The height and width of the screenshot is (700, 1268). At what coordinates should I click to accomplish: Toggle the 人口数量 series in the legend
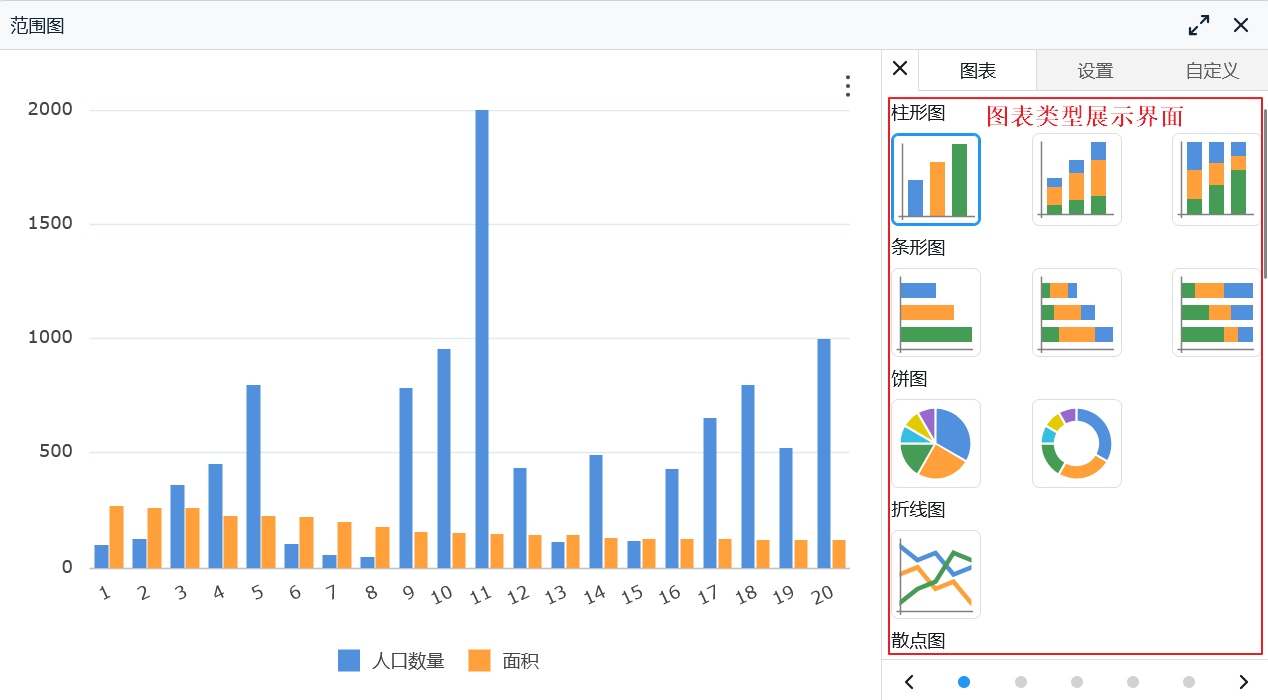click(x=390, y=661)
